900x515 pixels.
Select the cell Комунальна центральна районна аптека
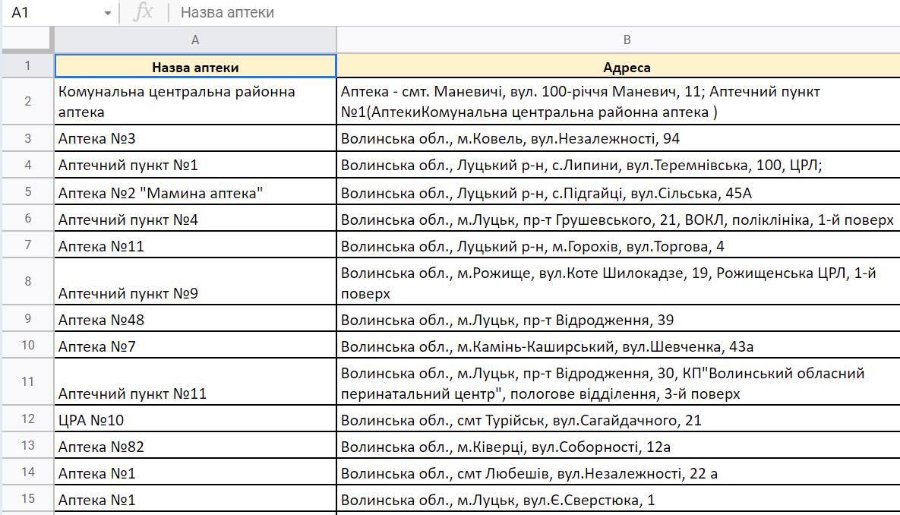tap(195, 102)
